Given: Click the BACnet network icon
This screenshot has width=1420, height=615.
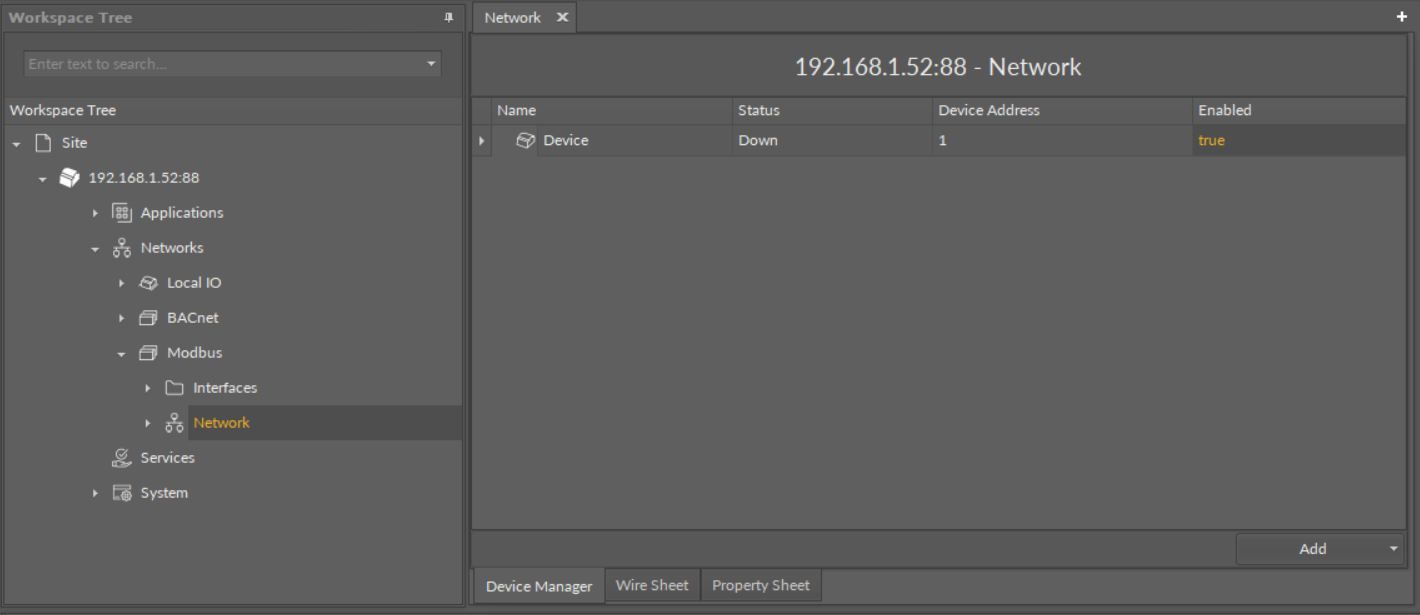Looking at the screenshot, I should point(148,318).
